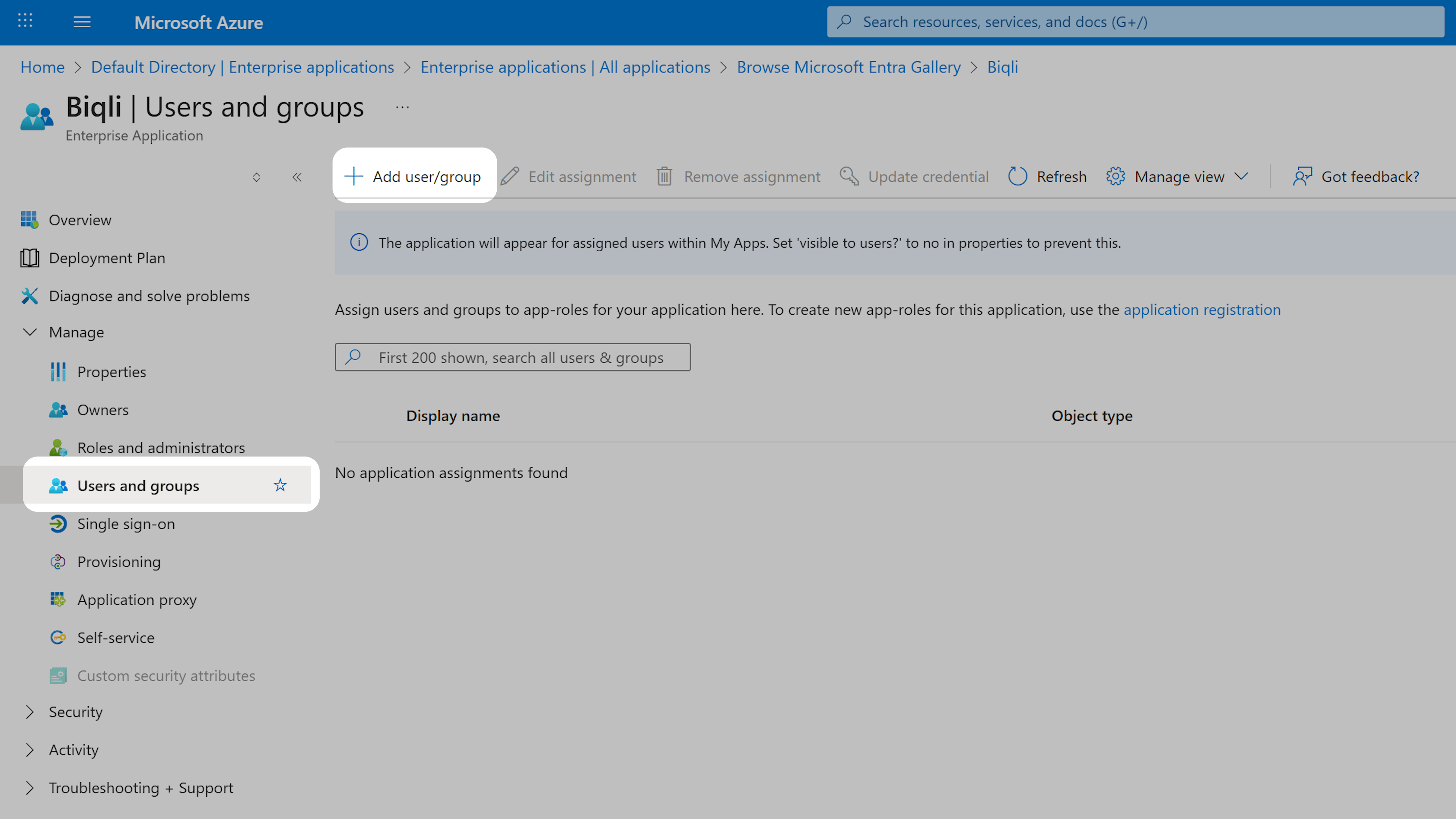Click 'No application assignments found' text

coord(451,472)
